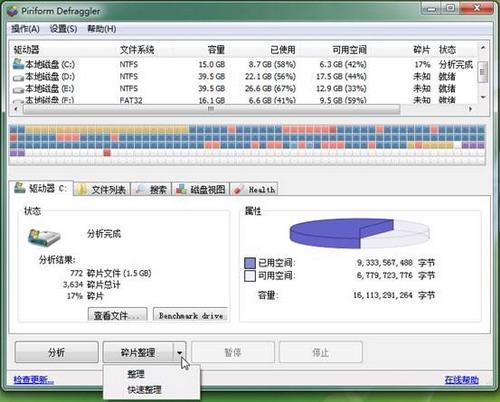The image size is (500, 402).
Task: Click the FAT32 file system cell
Action: coord(131,100)
